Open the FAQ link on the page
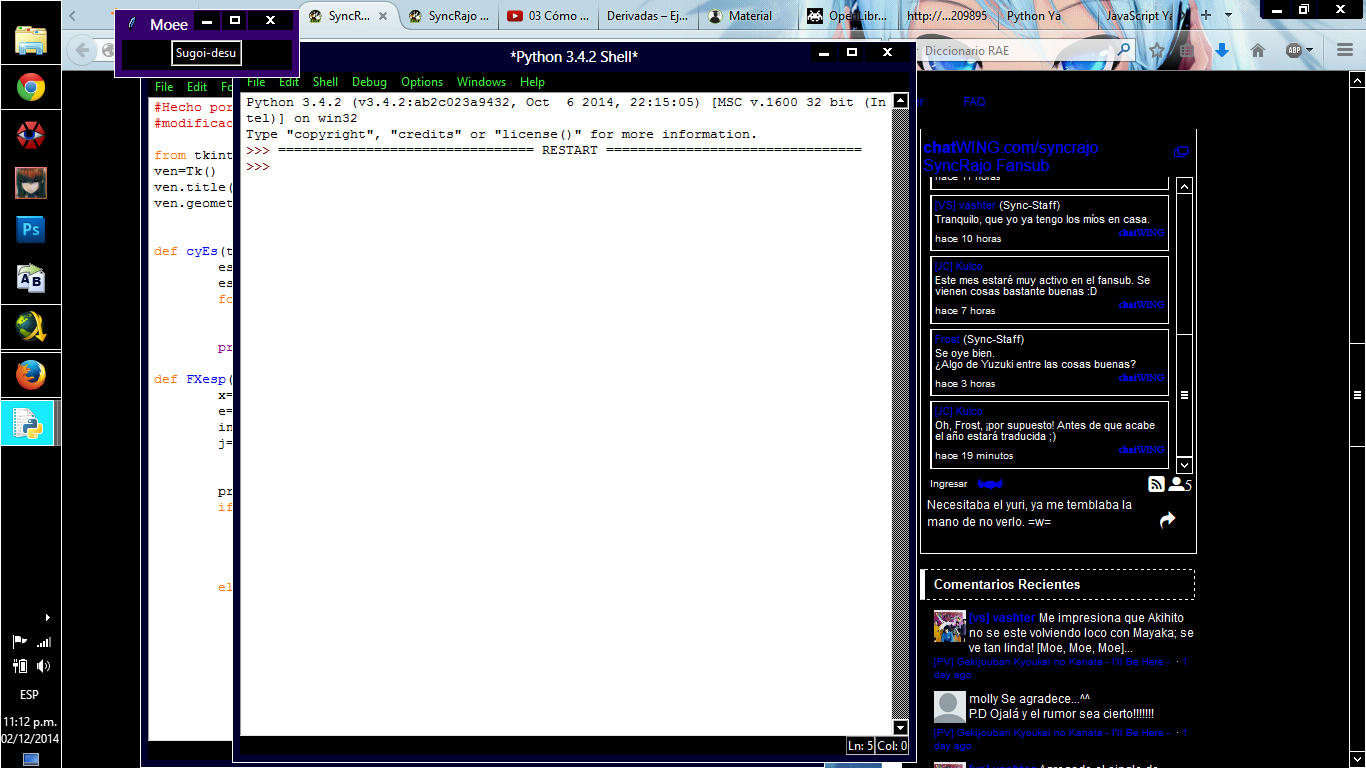The height and width of the screenshot is (768, 1366). (x=974, y=102)
